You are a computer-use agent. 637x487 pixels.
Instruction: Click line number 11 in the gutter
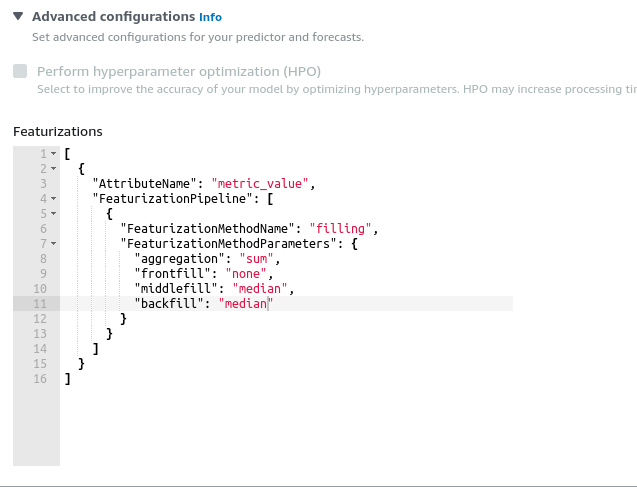point(41,304)
